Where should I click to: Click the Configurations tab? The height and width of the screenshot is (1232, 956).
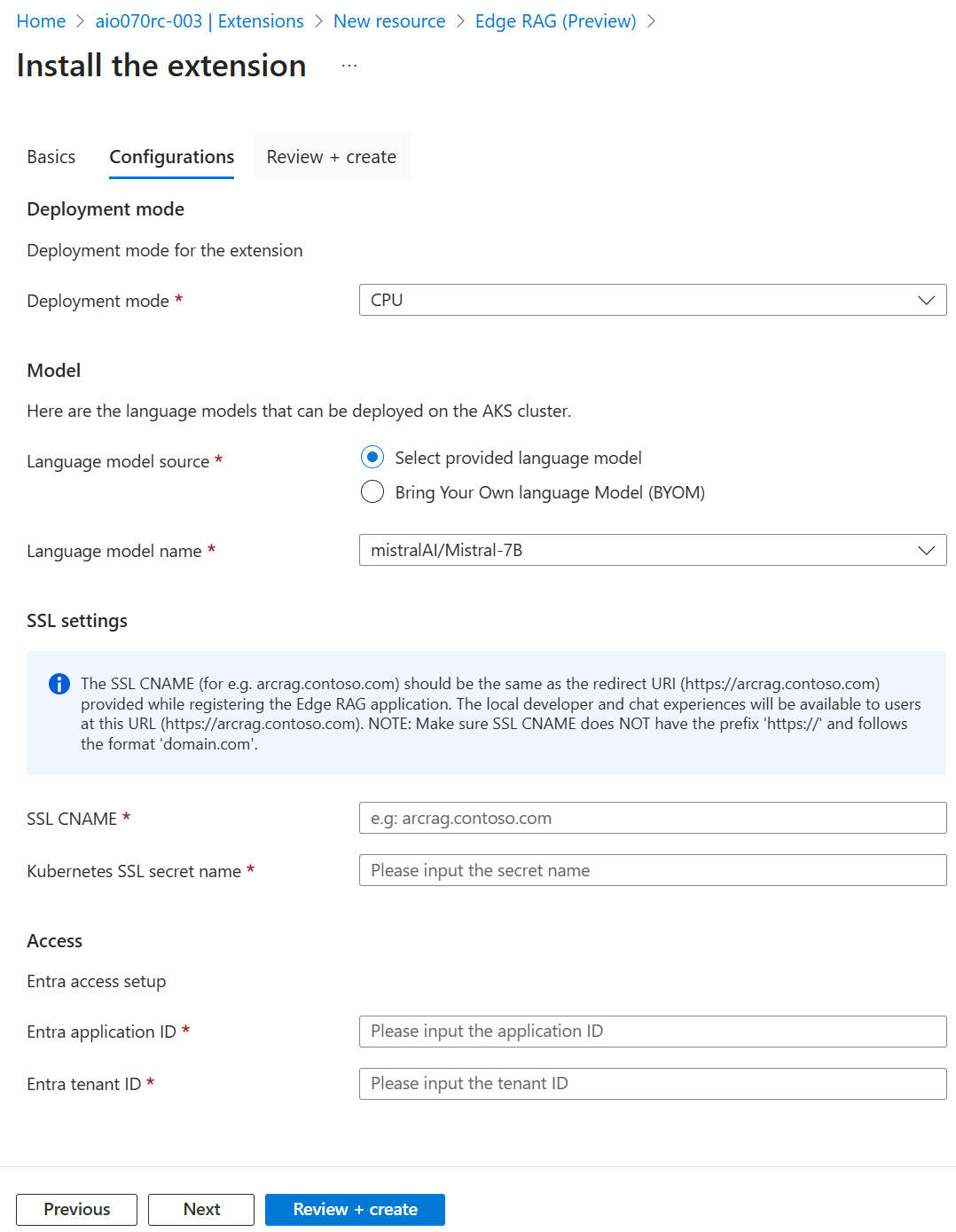(171, 156)
